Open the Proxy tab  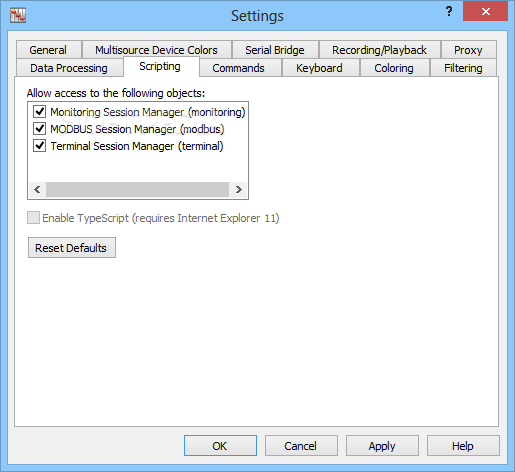coord(468,50)
